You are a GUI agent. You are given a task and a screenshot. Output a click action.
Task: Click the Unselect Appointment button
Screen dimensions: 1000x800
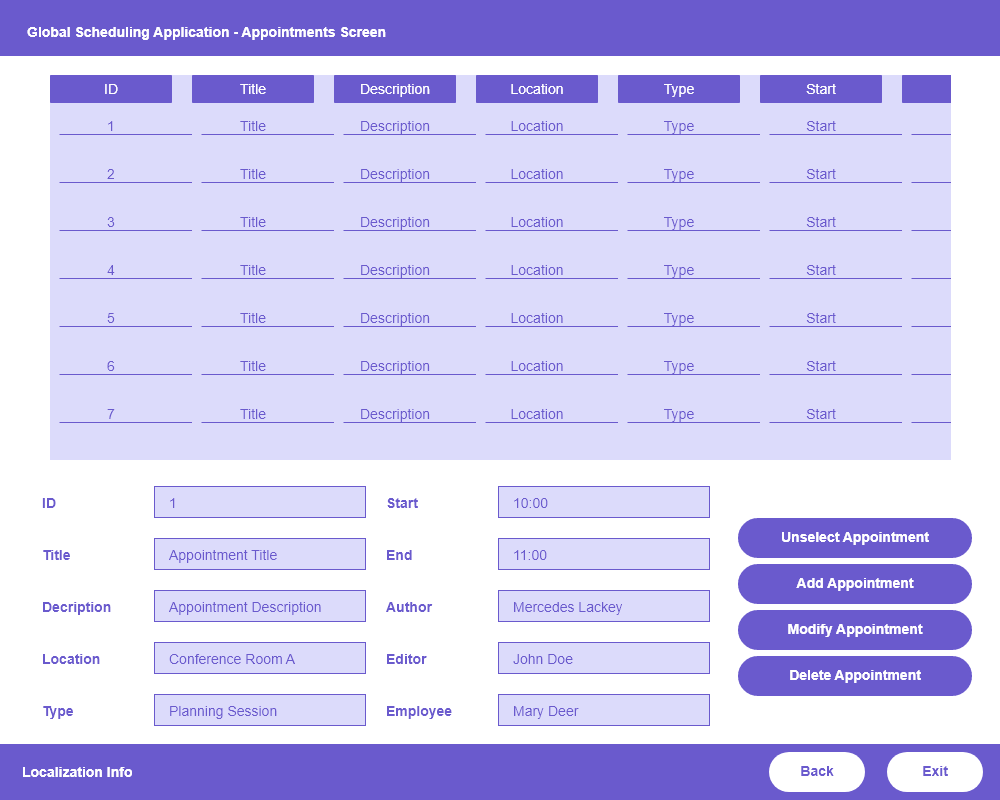click(x=854, y=538)
